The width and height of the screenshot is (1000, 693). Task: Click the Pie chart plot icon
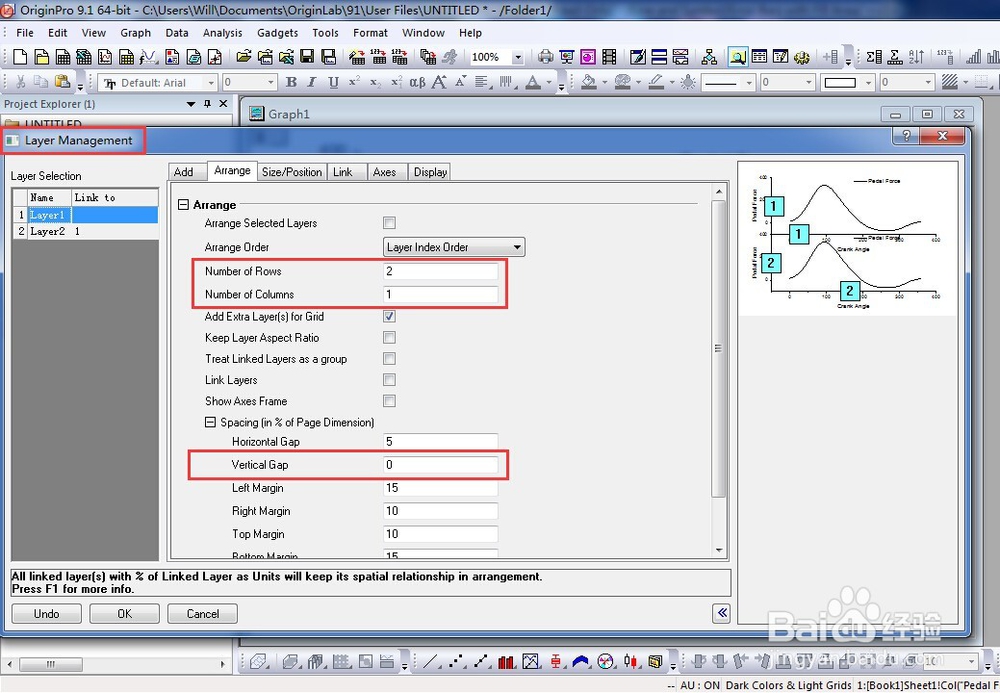[x=606, y=661]
